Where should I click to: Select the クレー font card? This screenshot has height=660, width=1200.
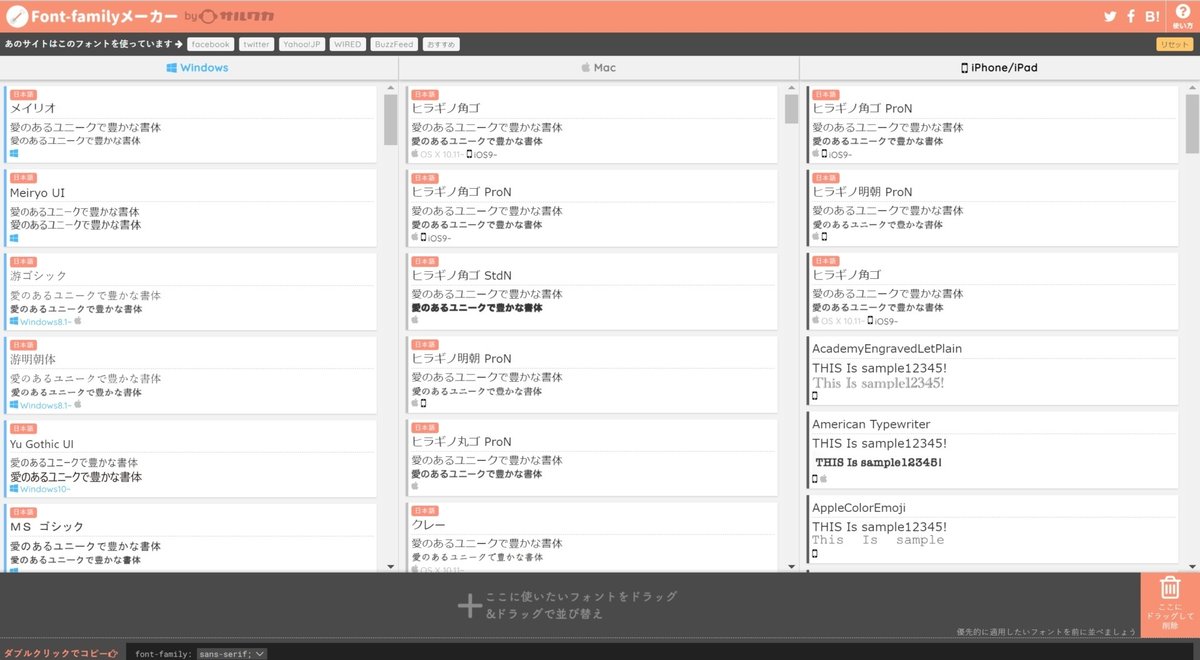[x=592, y=538]
